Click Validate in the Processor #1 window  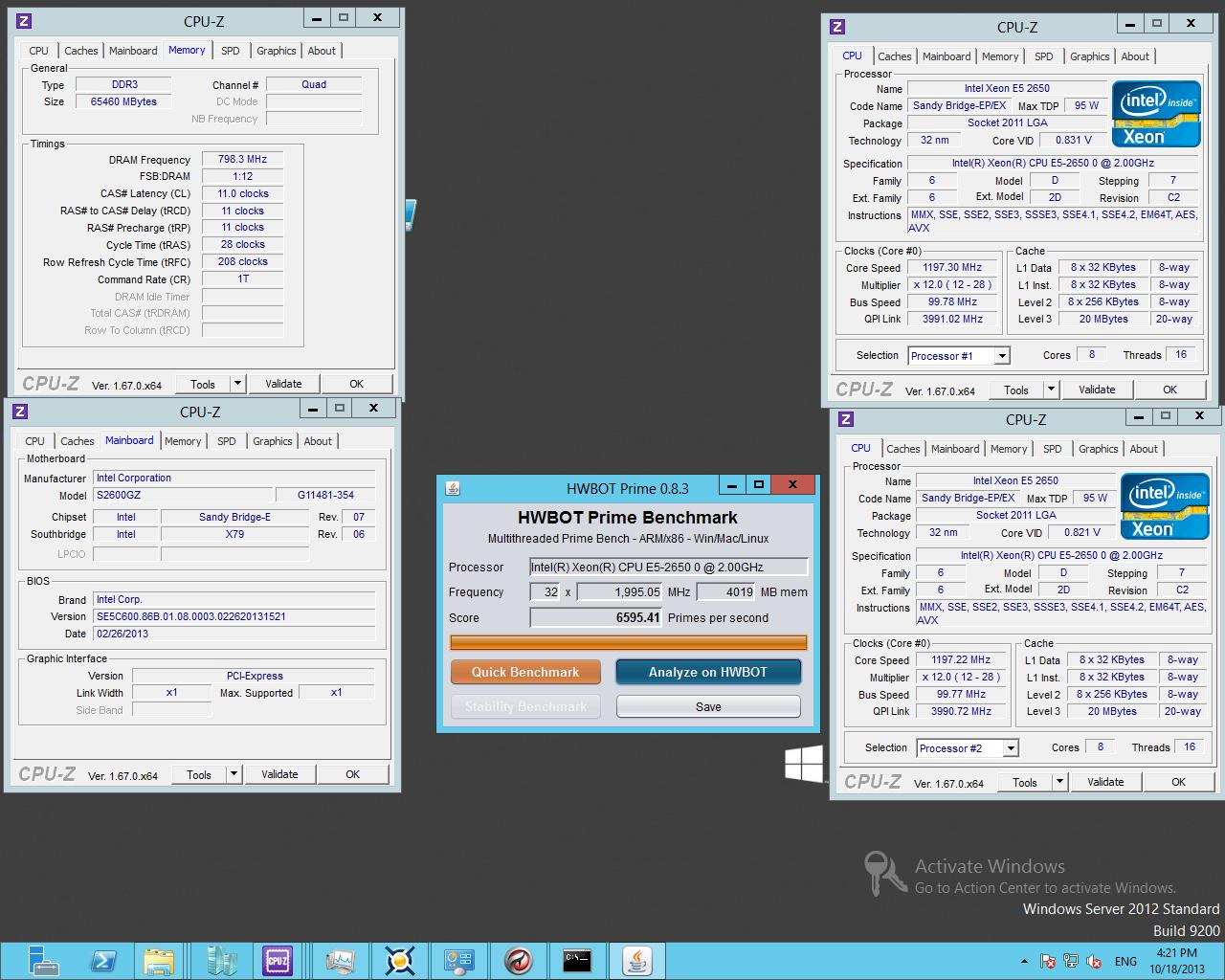pos(1097,390)
